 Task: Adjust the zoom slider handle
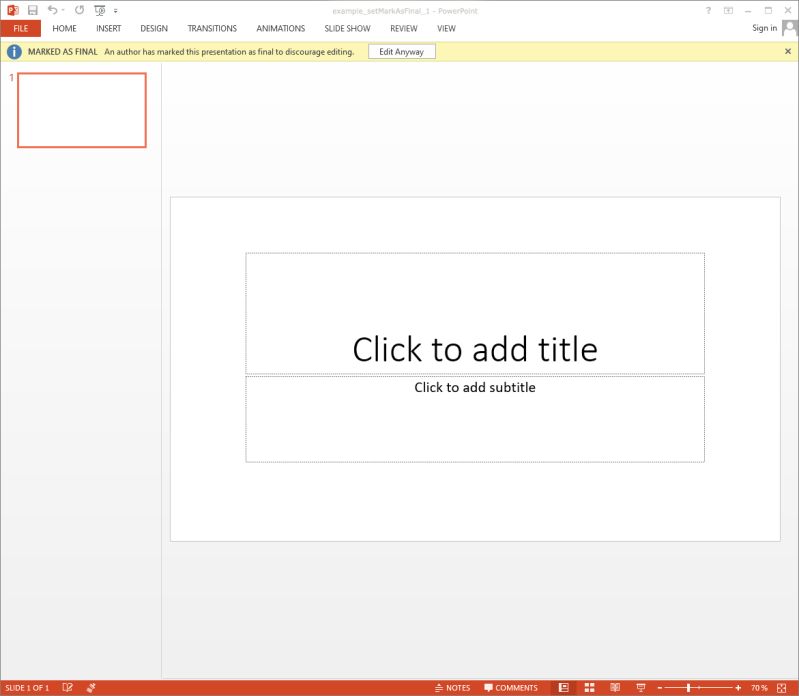click(x=688, y=688)
